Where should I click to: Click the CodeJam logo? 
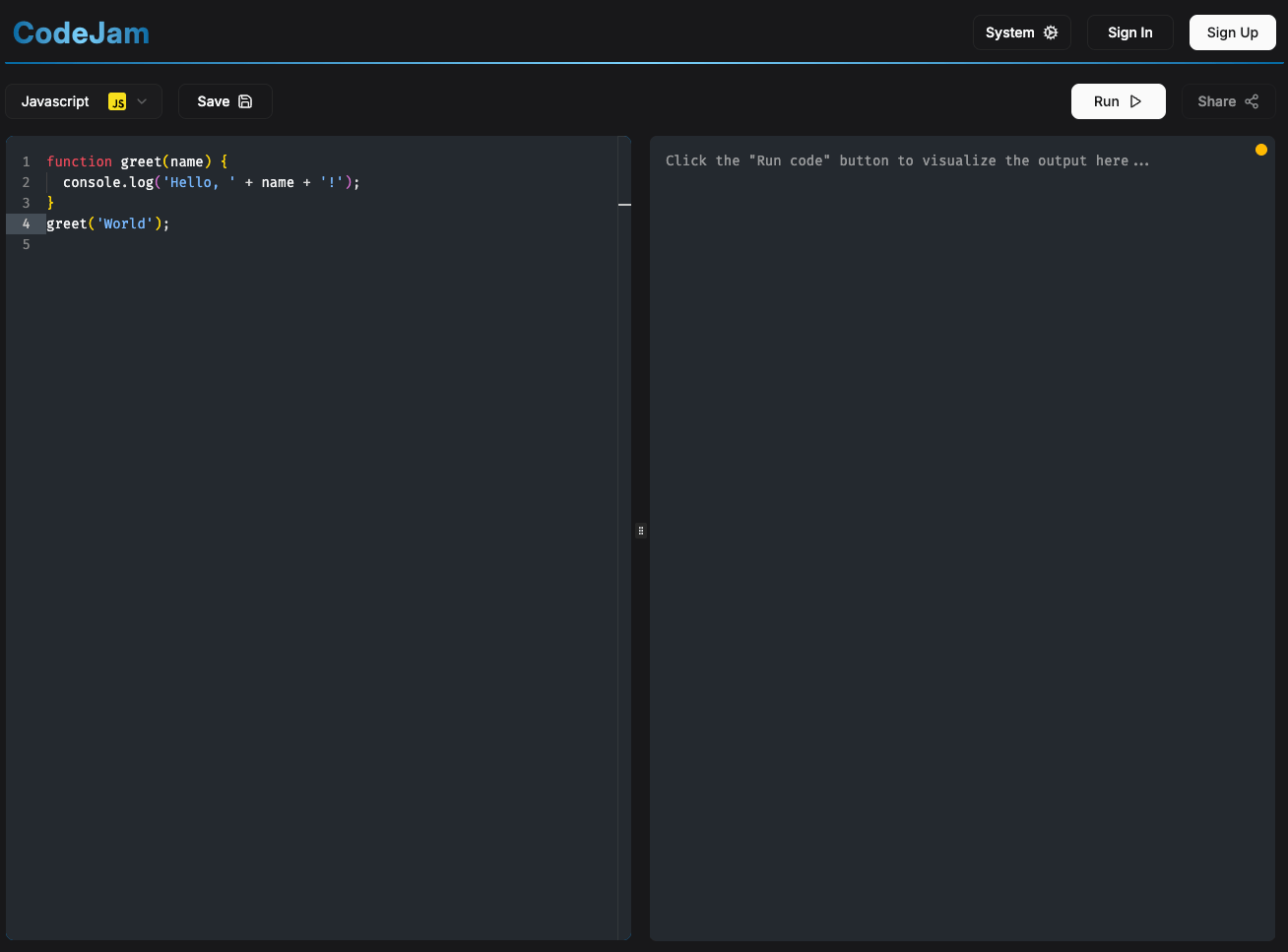[x=80, y=32]
